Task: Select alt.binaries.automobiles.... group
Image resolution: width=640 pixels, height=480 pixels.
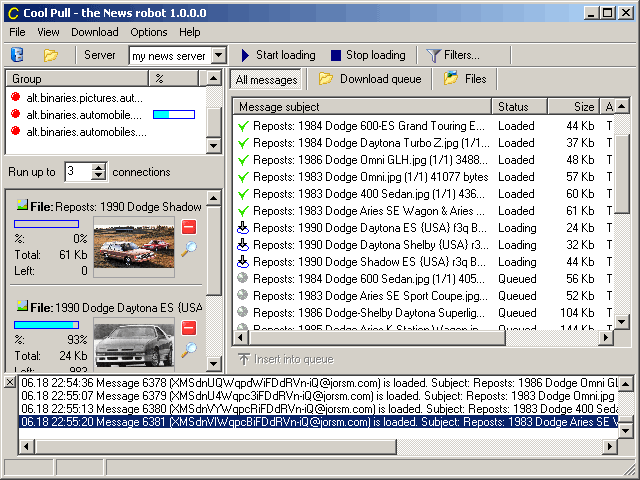Action: tap(87, 132)
